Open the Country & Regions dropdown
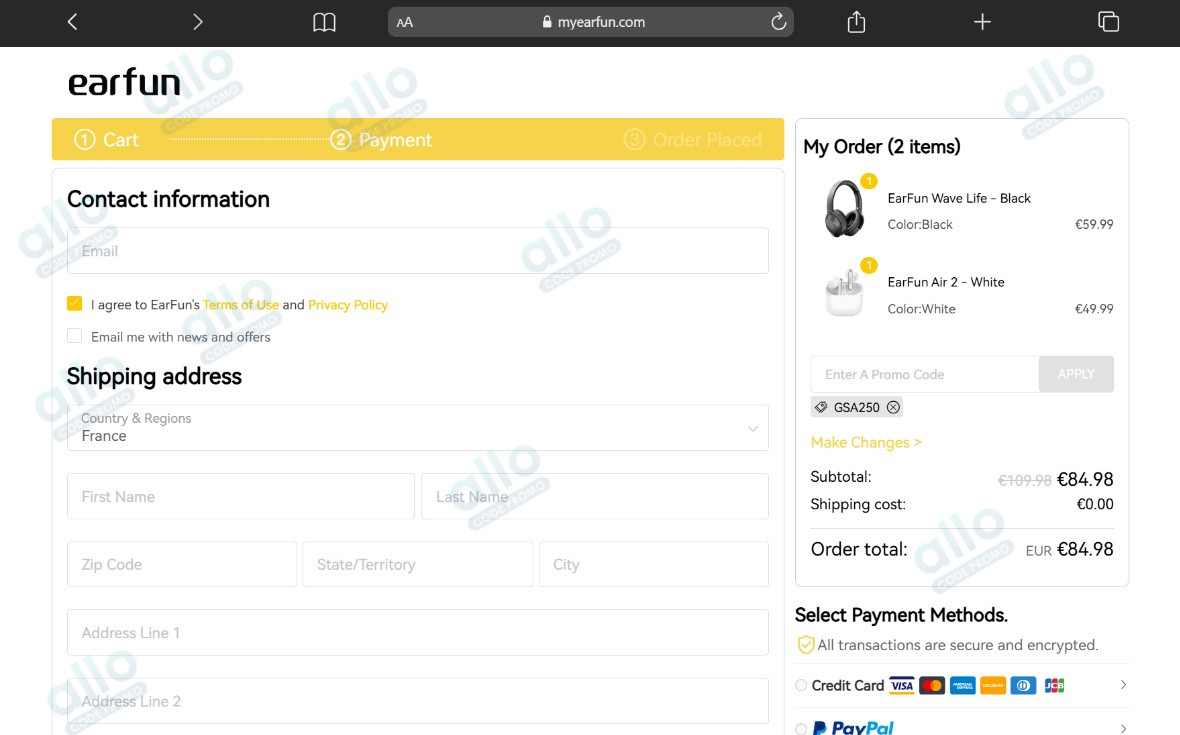1180x735 pixels. tap(417, 428)
